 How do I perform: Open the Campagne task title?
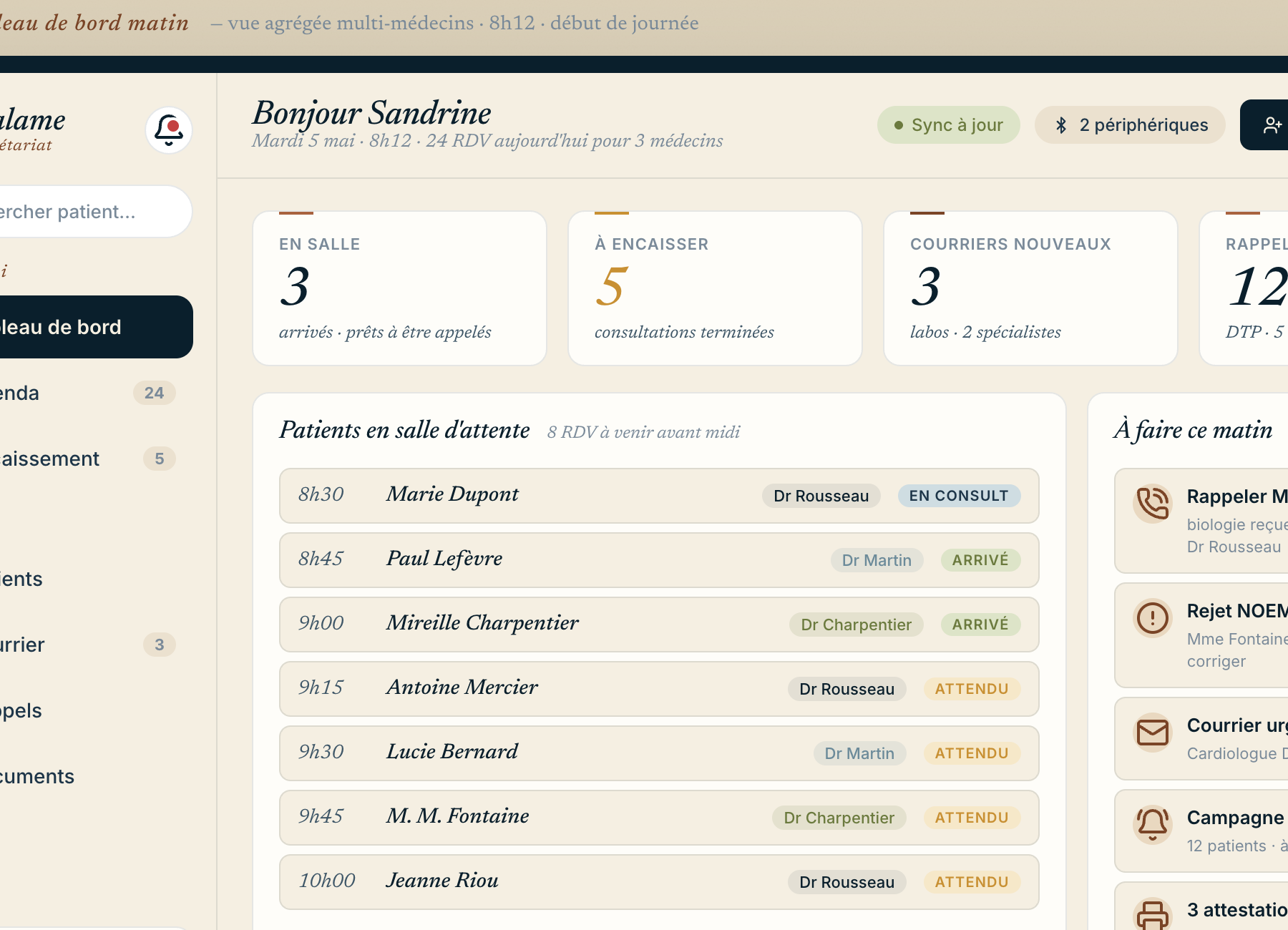pos(1237,818)
